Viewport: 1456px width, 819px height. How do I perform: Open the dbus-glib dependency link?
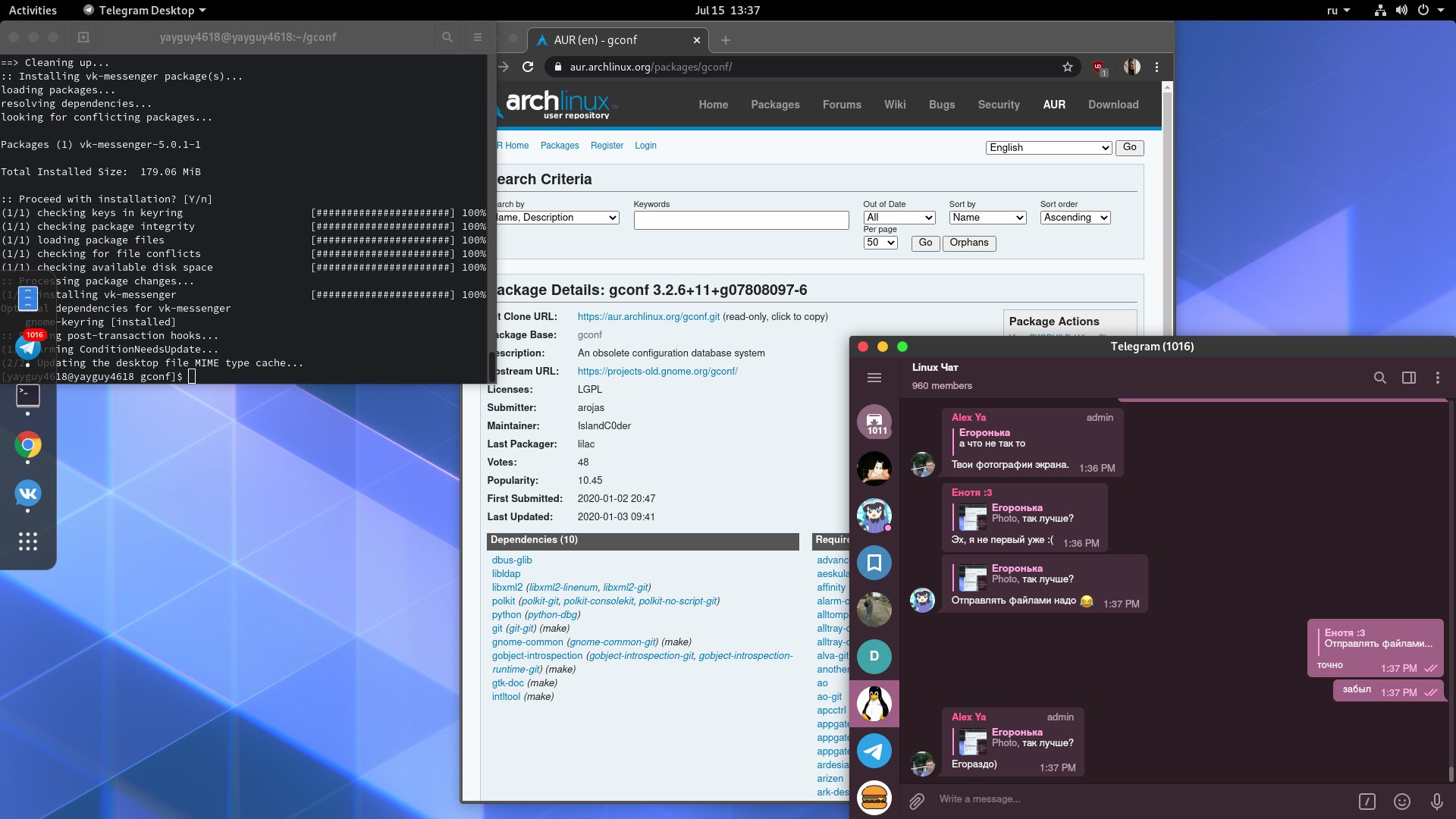(512, 560)
